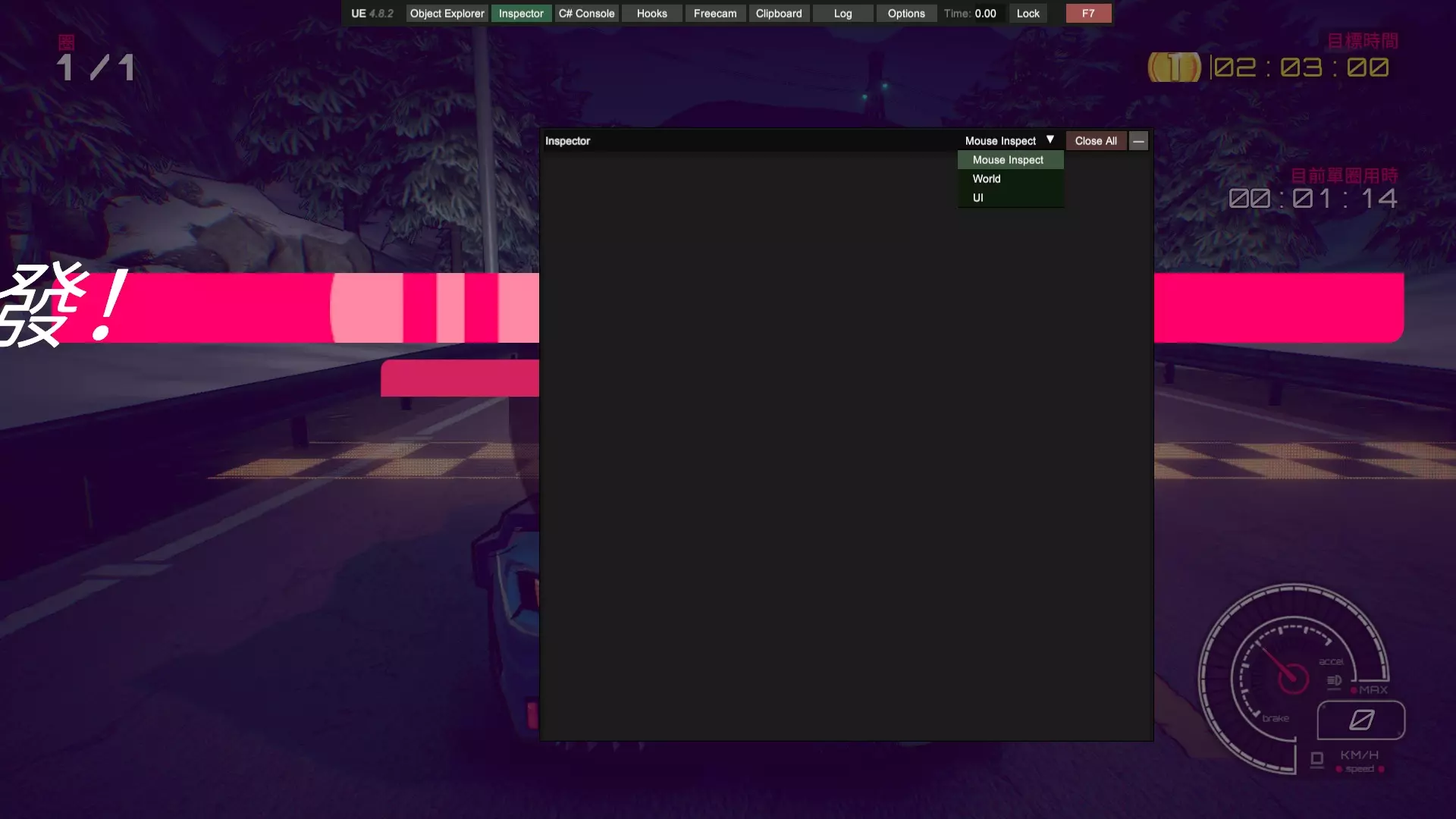Click the headlight icon in speedometer
1456x819 pixels.
pos(1334,680)
